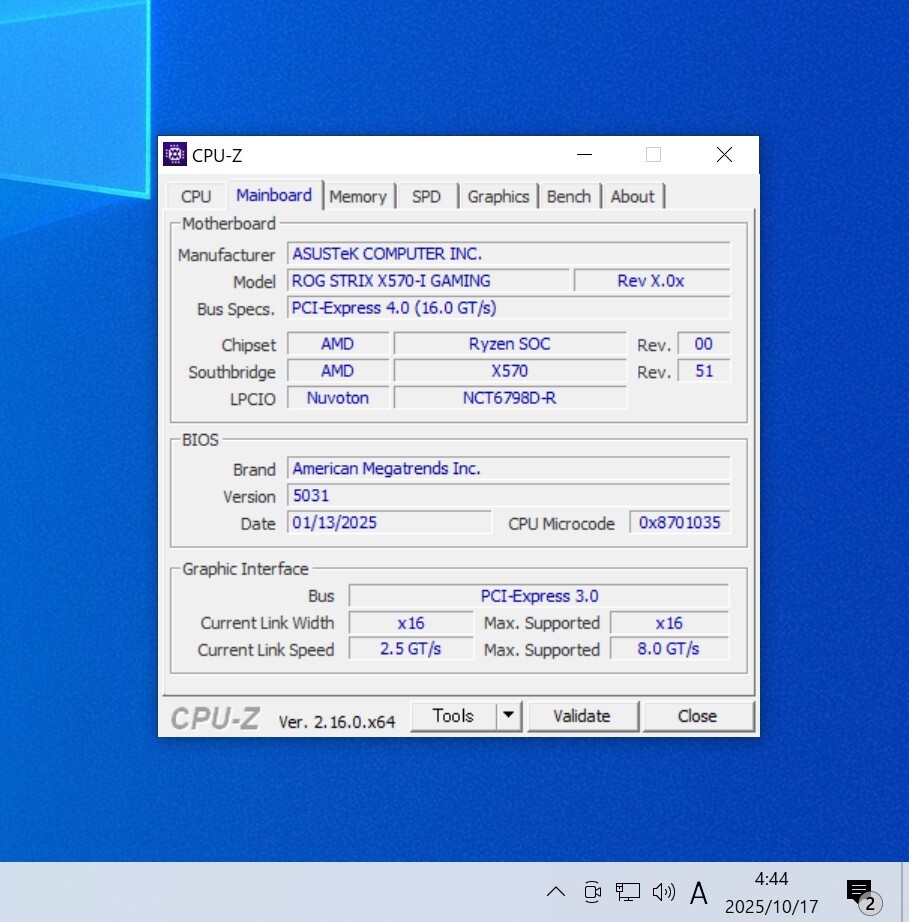This screenshot has height=922, width=909.
Task: Minimize the CPU-Z window
Action: tap(585, 155)
